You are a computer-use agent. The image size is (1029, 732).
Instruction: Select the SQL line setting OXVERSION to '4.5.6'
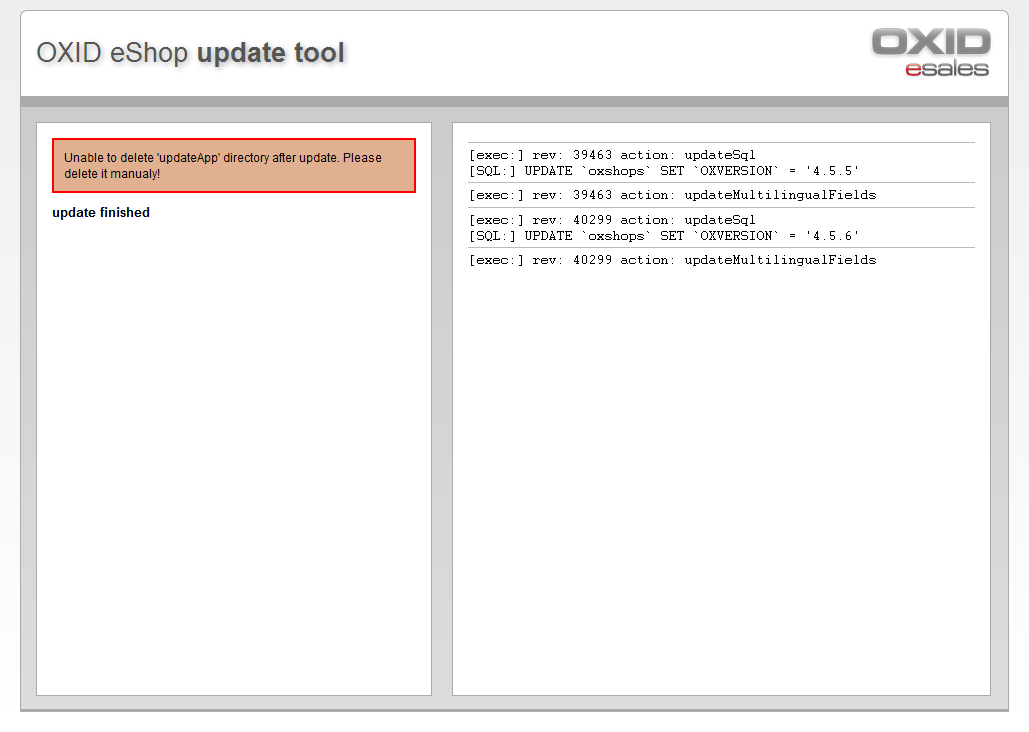point(663,236)
